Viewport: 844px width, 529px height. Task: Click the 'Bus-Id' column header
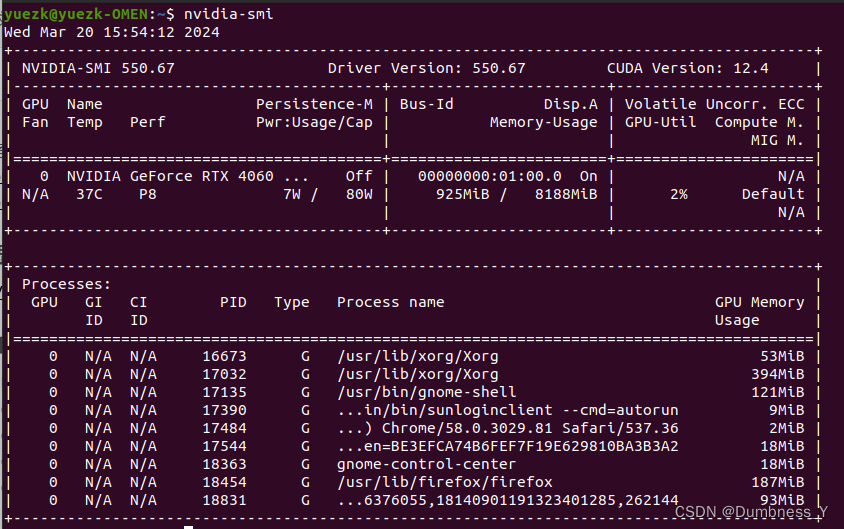[426, 104]
